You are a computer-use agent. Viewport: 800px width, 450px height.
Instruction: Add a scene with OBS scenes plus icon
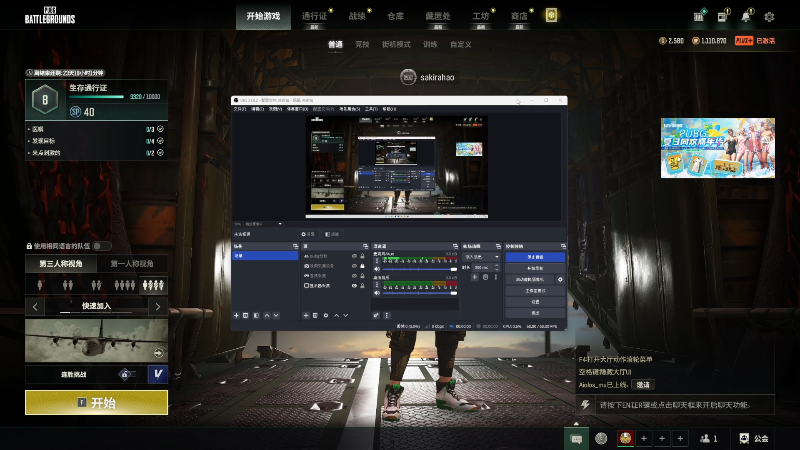coord(236,316)
